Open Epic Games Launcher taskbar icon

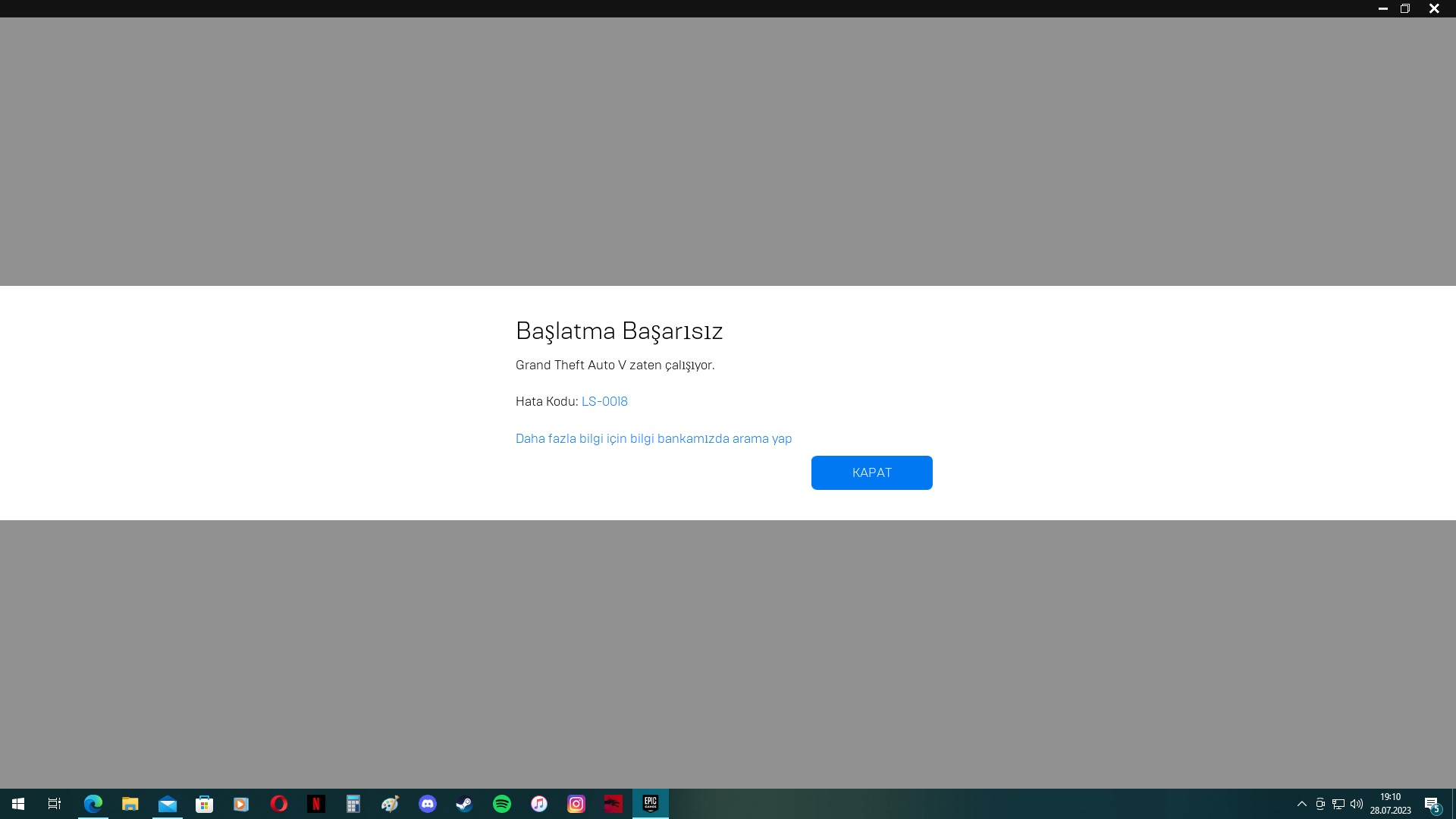coord(650,804)
